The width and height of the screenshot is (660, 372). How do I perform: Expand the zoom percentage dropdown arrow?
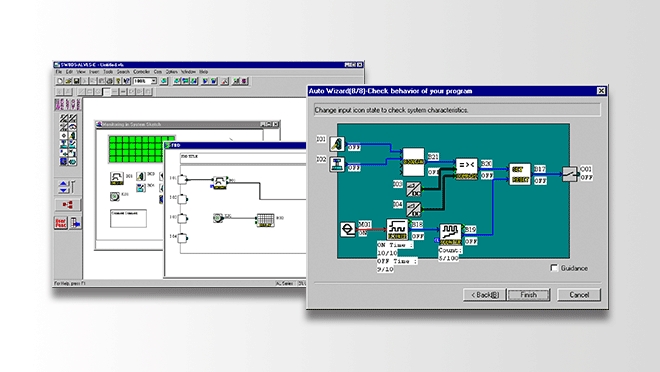pos(154,81)
